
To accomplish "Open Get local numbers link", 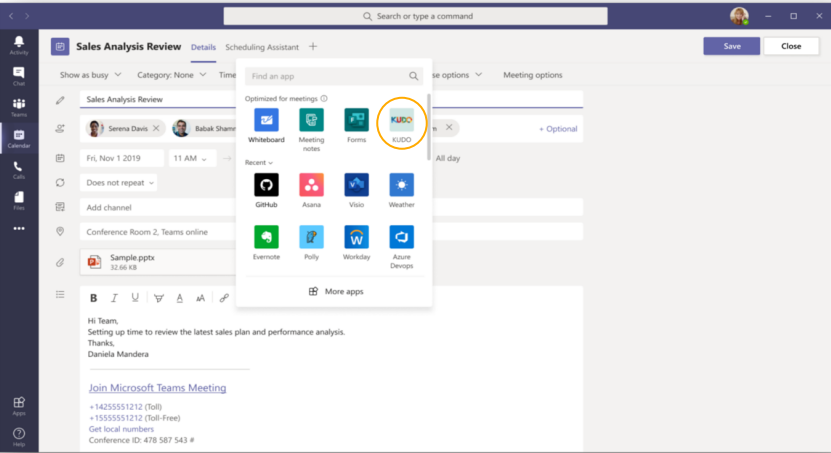I will tap(121, 429).
